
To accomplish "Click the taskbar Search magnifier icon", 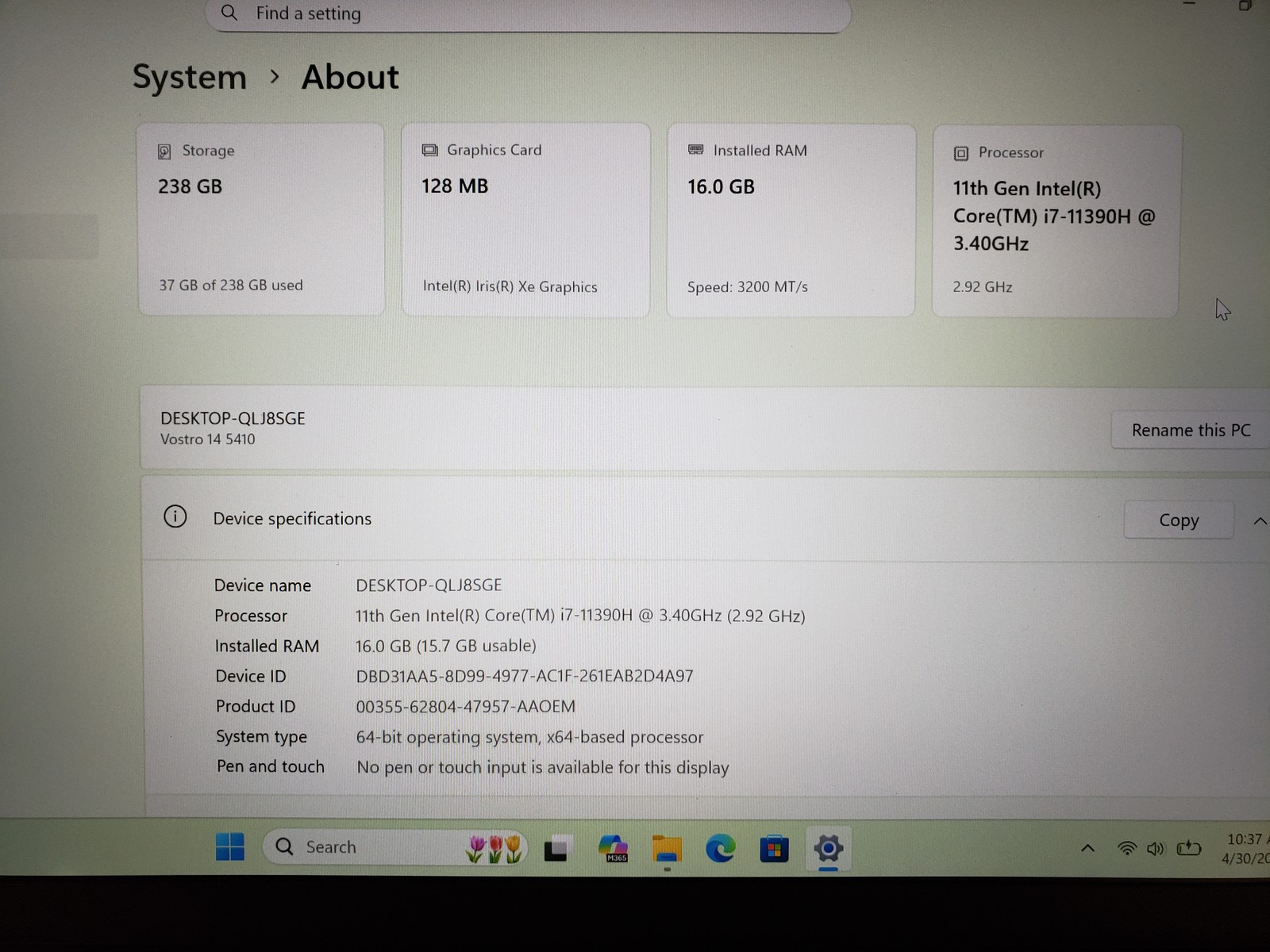I will [x=284, y=847].
